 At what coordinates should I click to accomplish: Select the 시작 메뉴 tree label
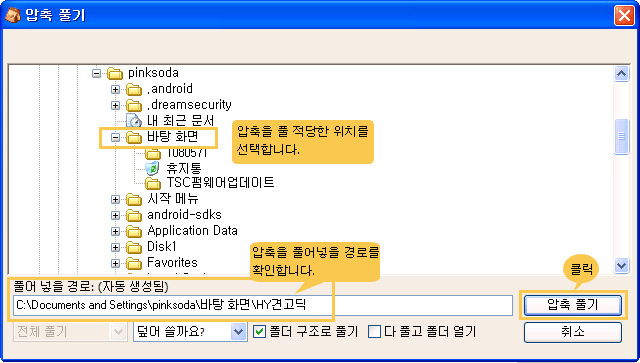point(173,199)
